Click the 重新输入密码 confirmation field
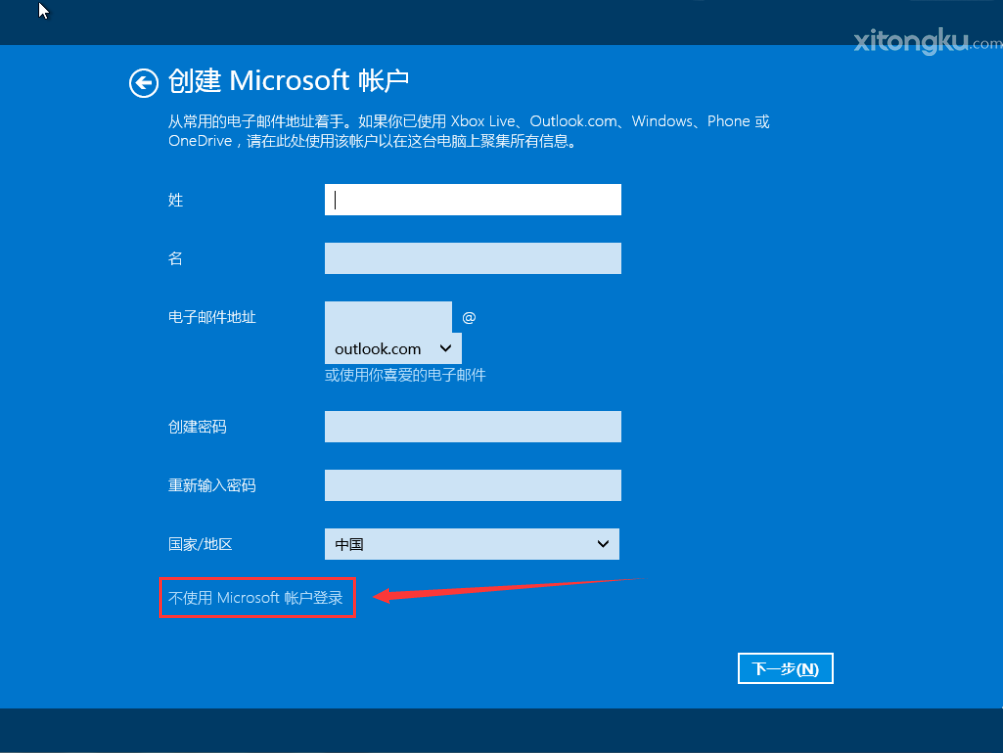1003x753 pixels. [x=472, y=485]
